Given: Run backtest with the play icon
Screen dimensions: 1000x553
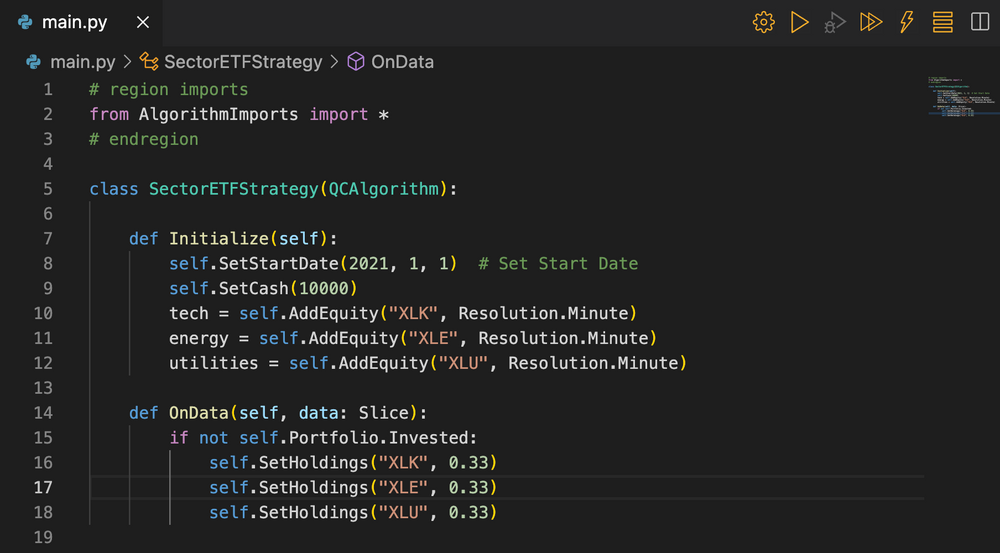Looking at the screenshot, I should (x=799, y=22).
